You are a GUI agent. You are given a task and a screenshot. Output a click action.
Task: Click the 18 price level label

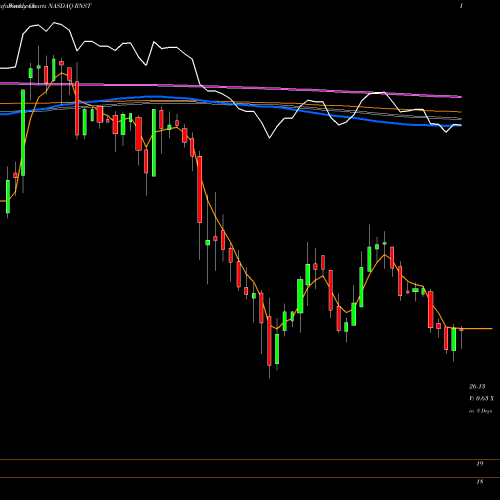coord(480,482)
